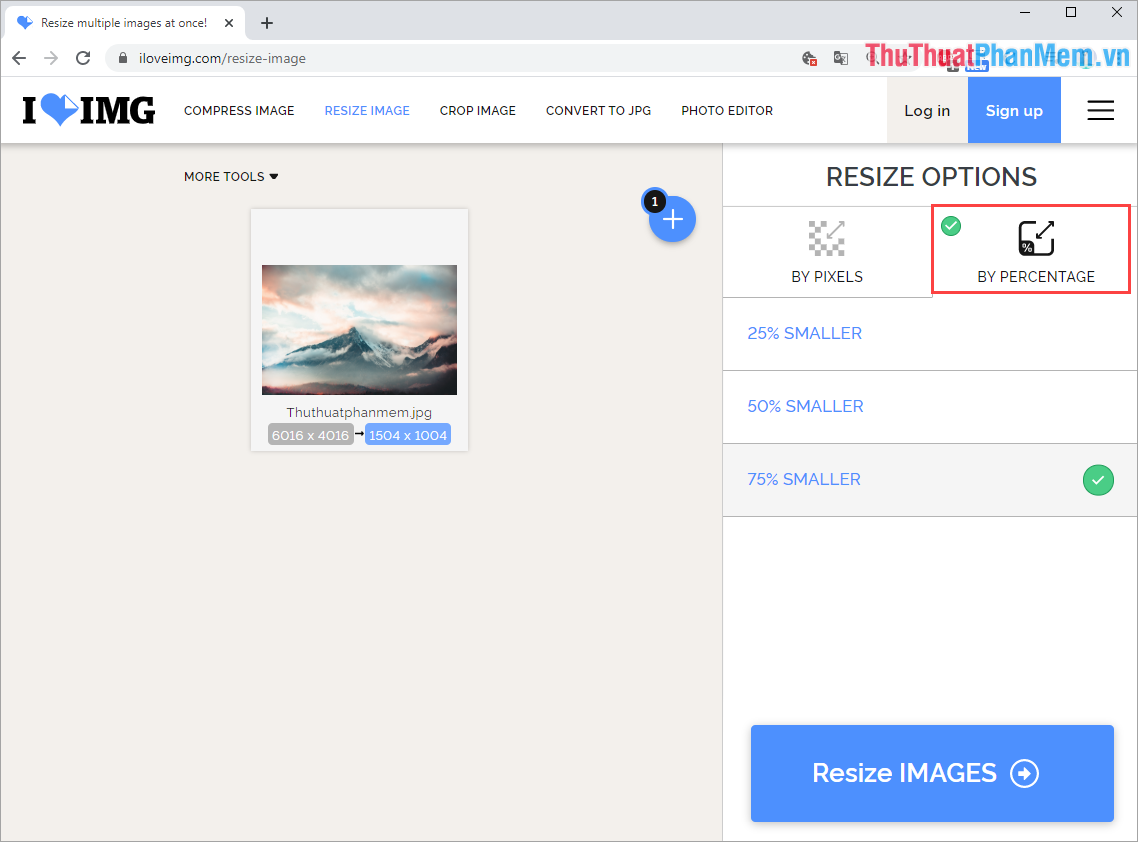The width and height of the screenshot is (1138, 842).
Task: Click the Sign up button
Action: tap(1014, 110)
